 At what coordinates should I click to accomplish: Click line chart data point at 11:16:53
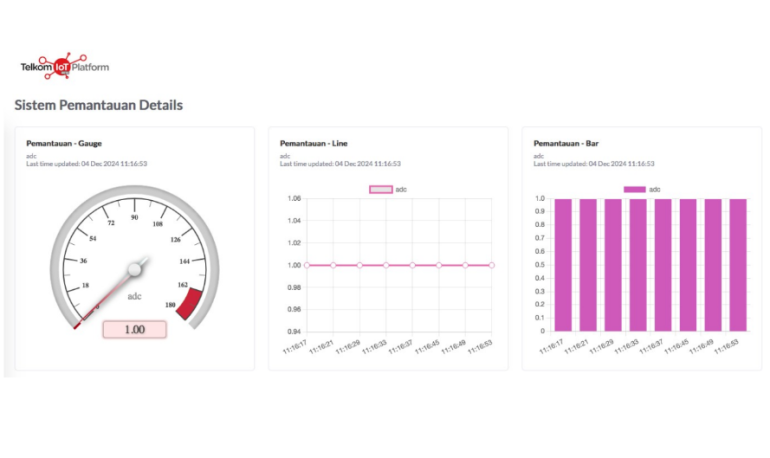tap(492, 265)
